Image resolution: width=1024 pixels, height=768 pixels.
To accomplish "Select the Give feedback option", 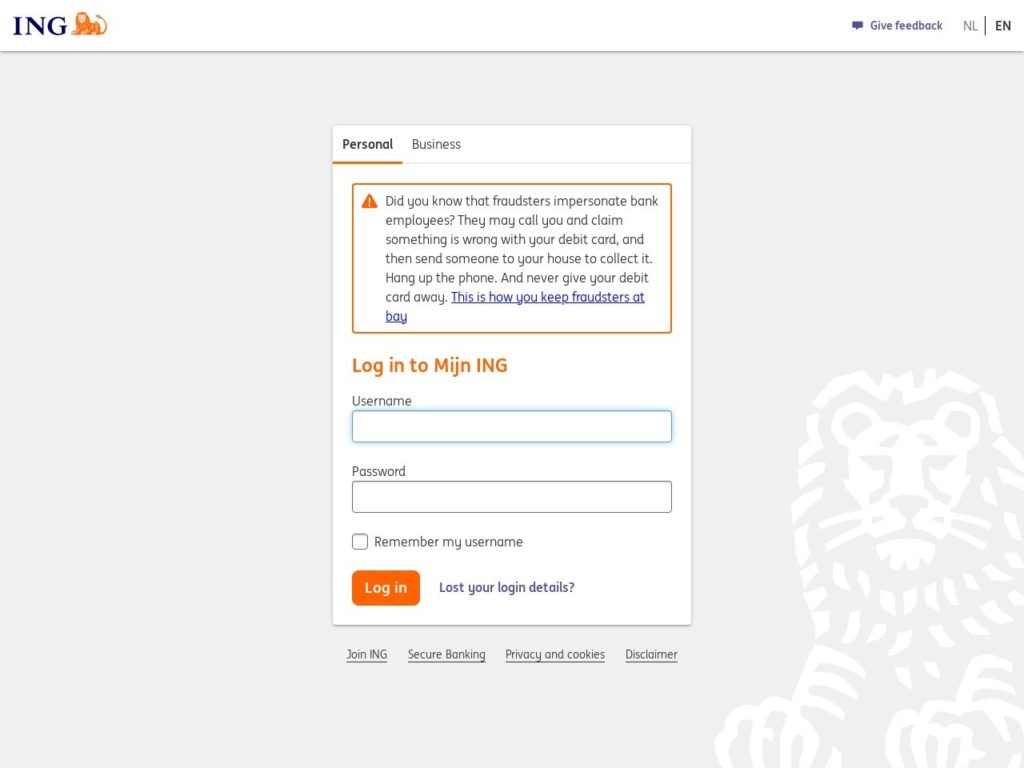I will pos(904,25).
